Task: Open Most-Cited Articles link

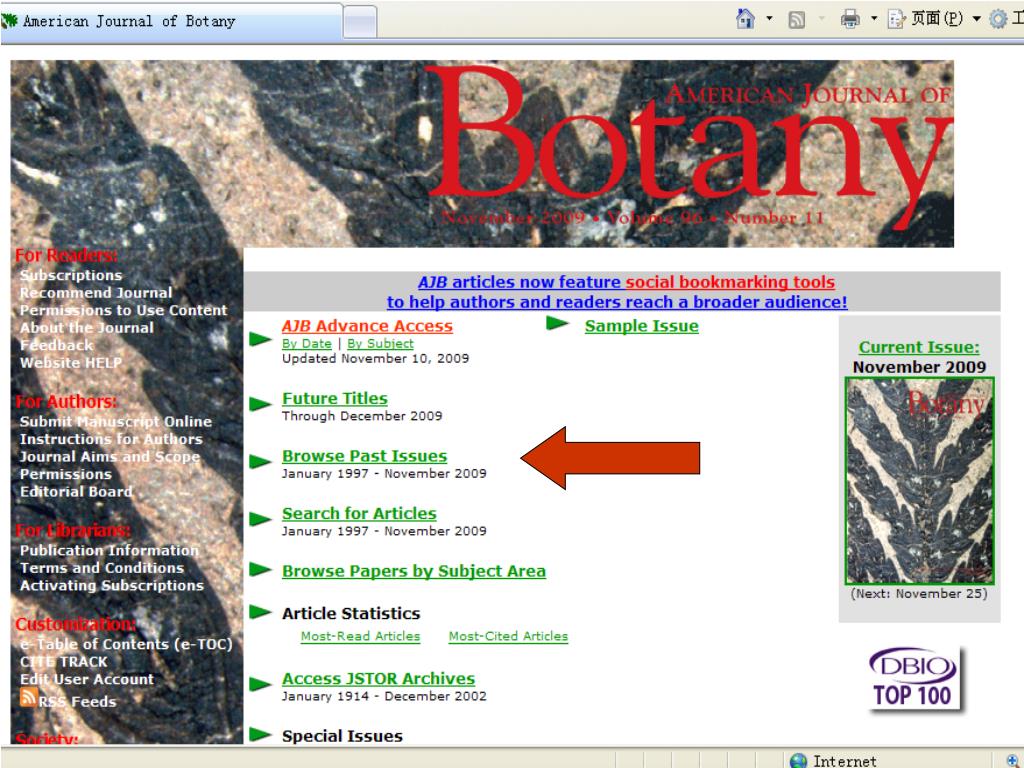Action: [508, 636]
